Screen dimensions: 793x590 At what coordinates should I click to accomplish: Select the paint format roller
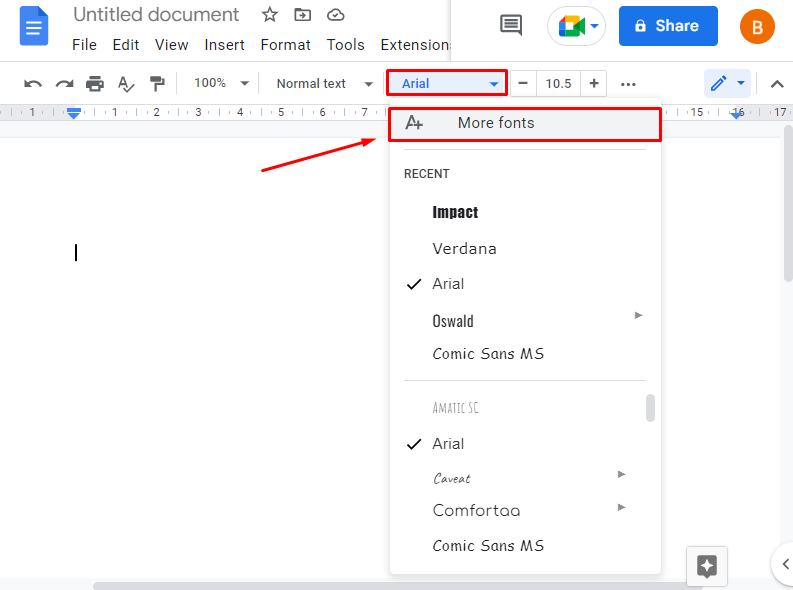pos(157,84)
